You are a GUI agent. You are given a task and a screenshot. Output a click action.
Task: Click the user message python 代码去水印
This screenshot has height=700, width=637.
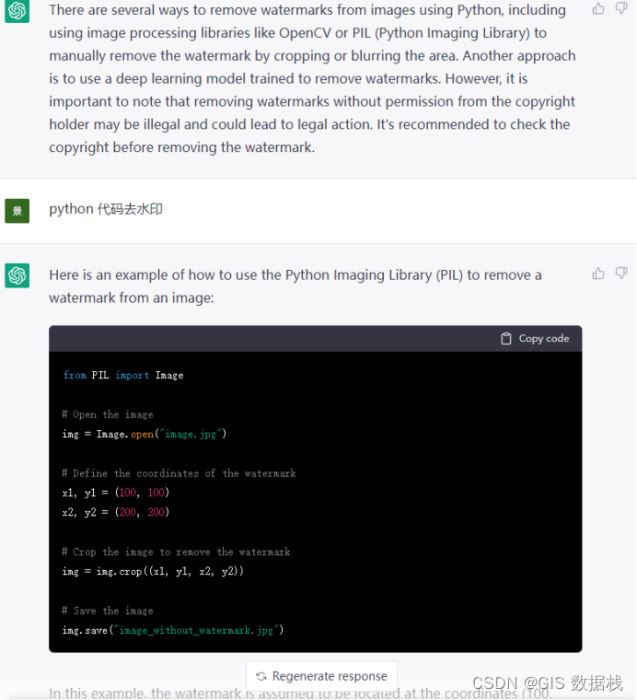(x=106, y=209)
